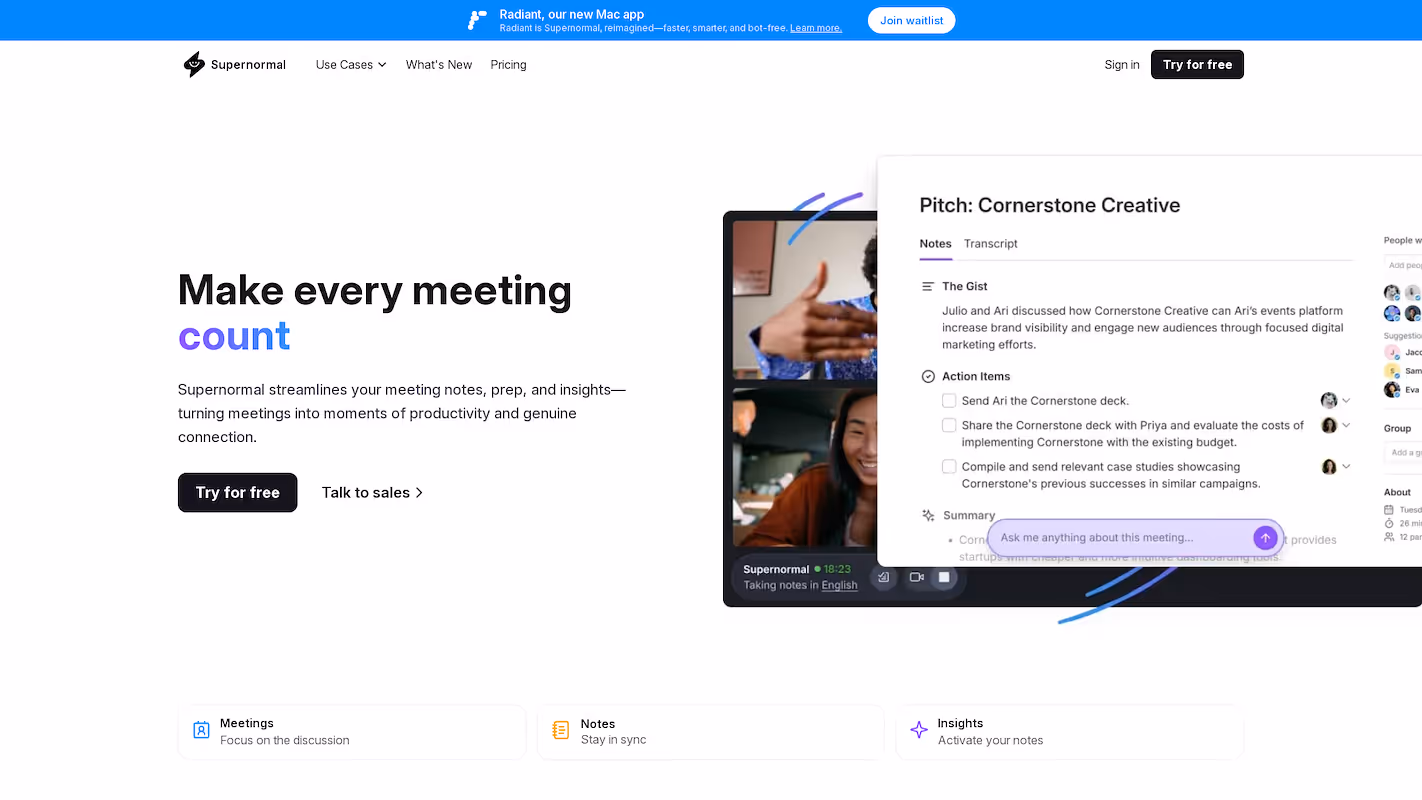Click assignee avatar for Send Ari deck item
Screen dimensions: 1422x800
(x=1329, y=400)
